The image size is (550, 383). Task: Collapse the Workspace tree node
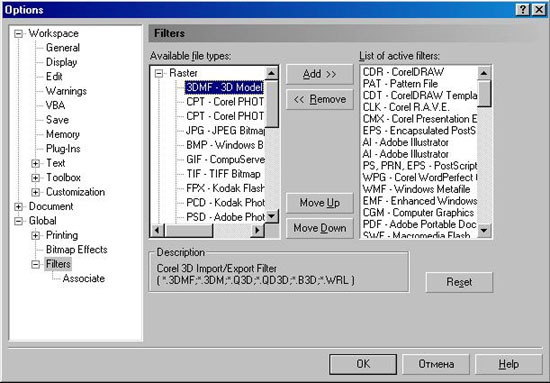[18, 34]
